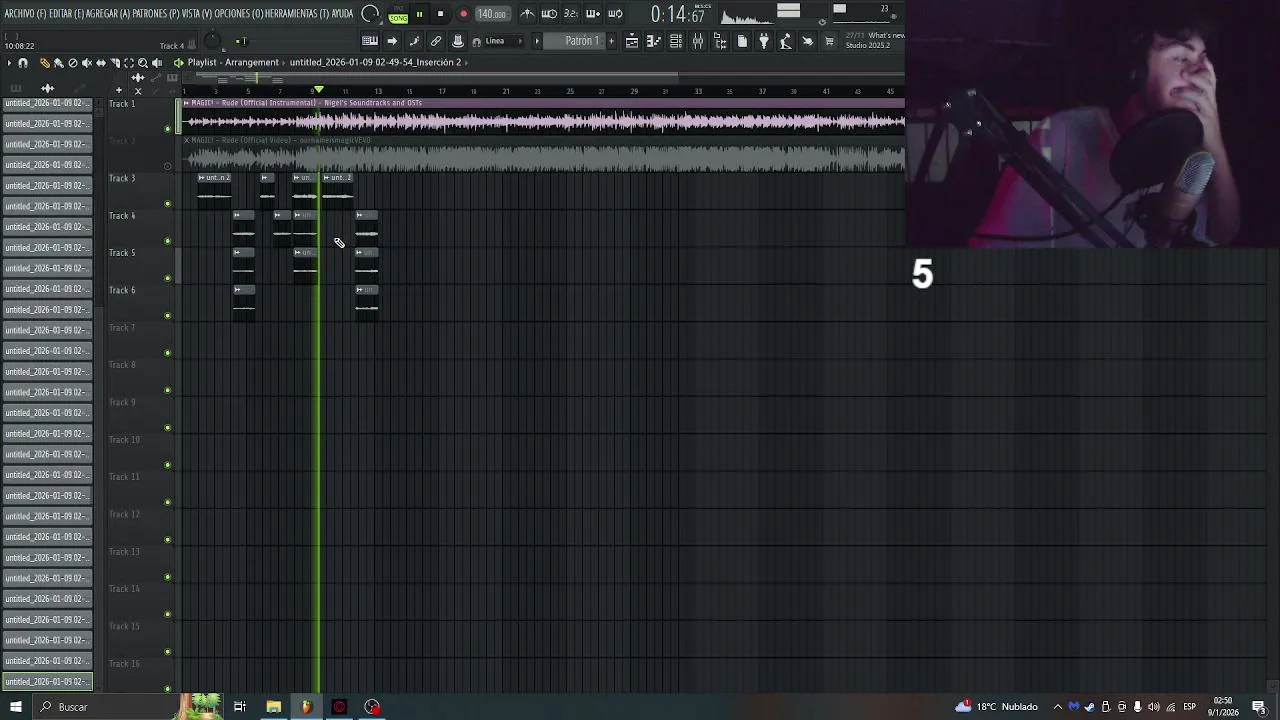This screenshot has width=1280, height=720.
Task: Select the Paint brush tool in playlist
Action: [58, 62]
